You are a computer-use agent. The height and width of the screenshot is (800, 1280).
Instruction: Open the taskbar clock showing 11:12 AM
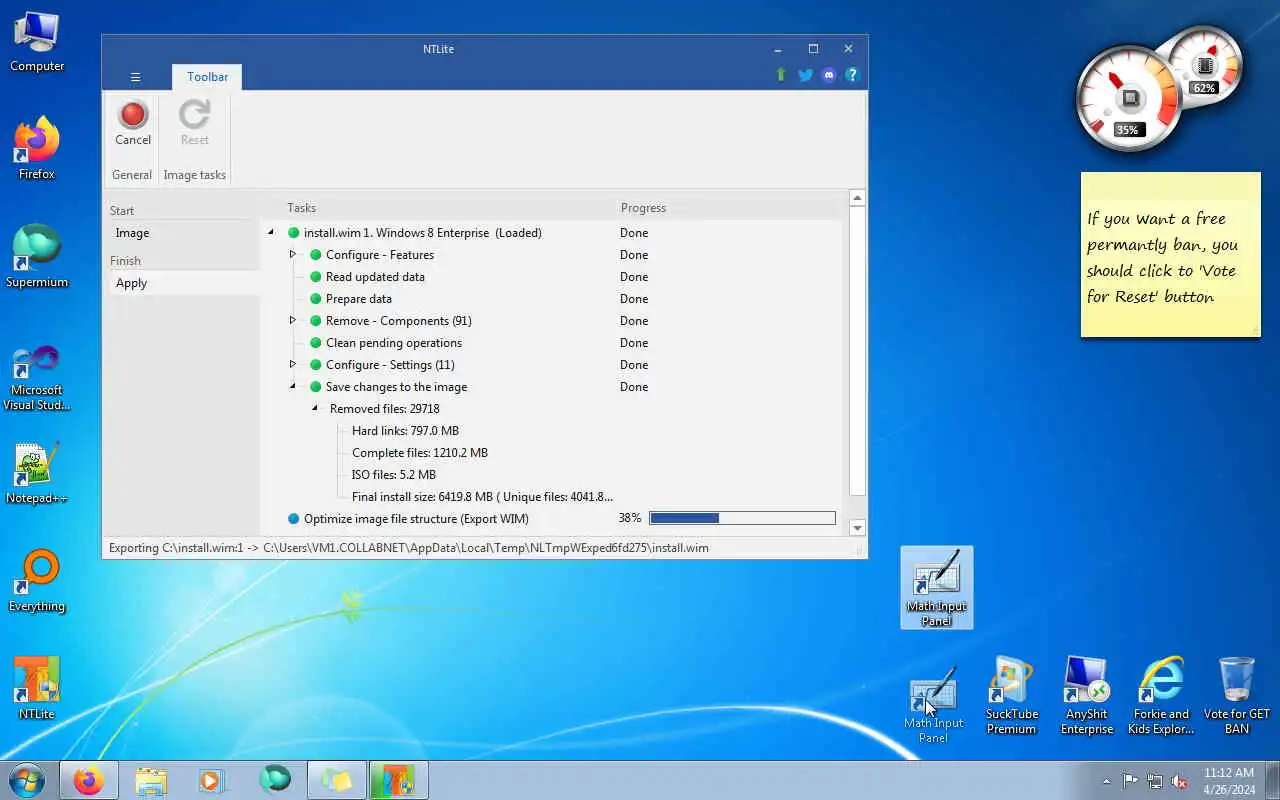click(1229, 781)
